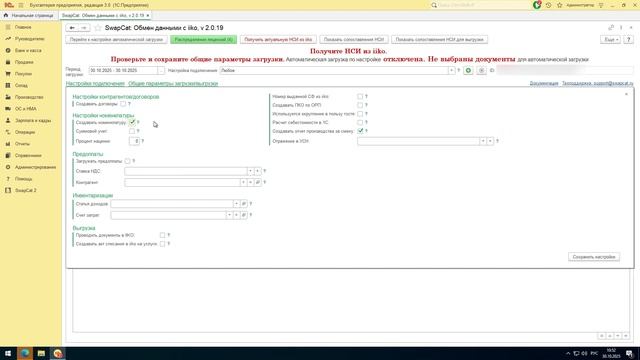Open Ставка НДС dropdown arrow

click(x=250, y=171)
